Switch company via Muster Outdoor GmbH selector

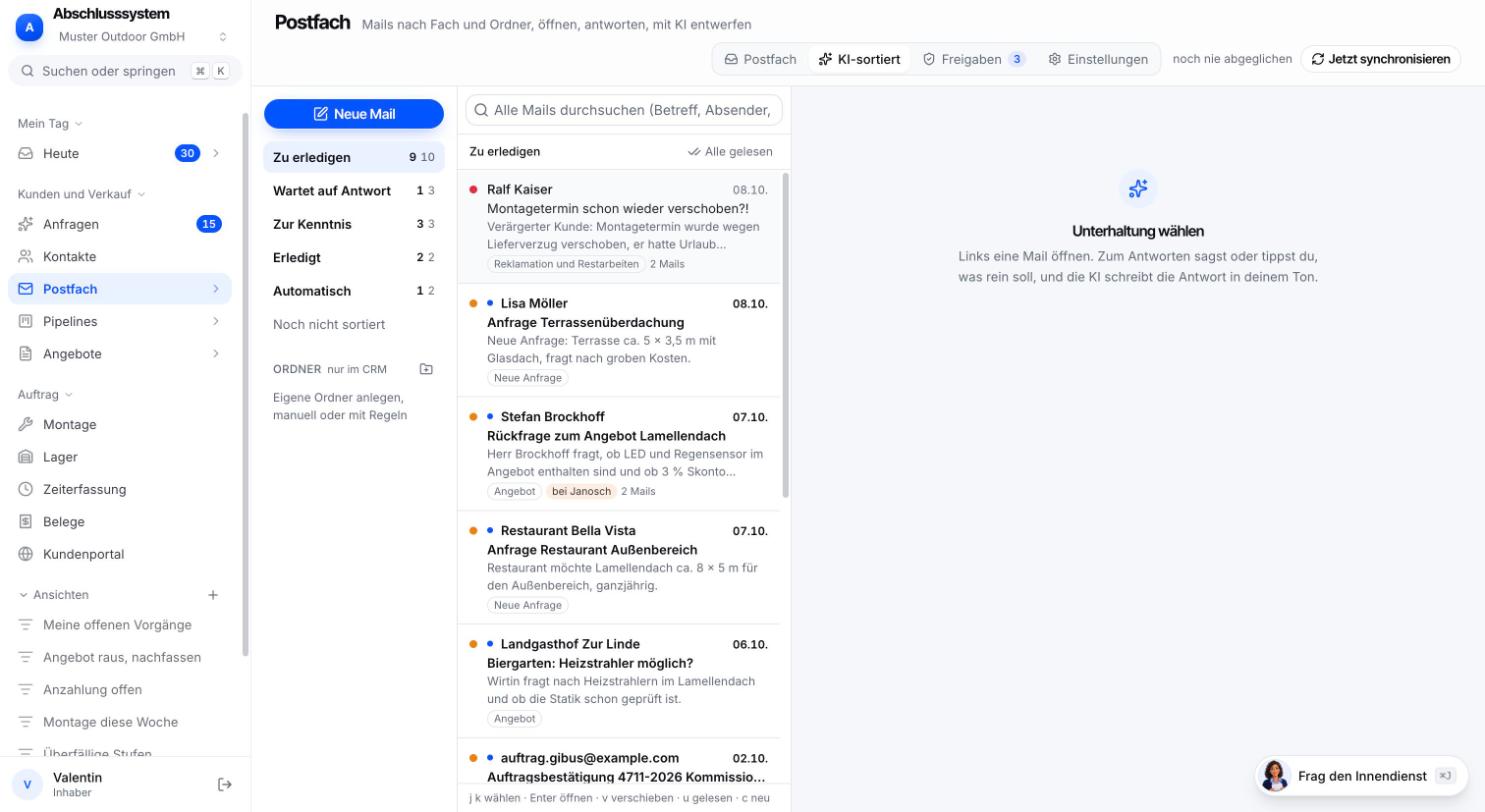coord(142,36)
